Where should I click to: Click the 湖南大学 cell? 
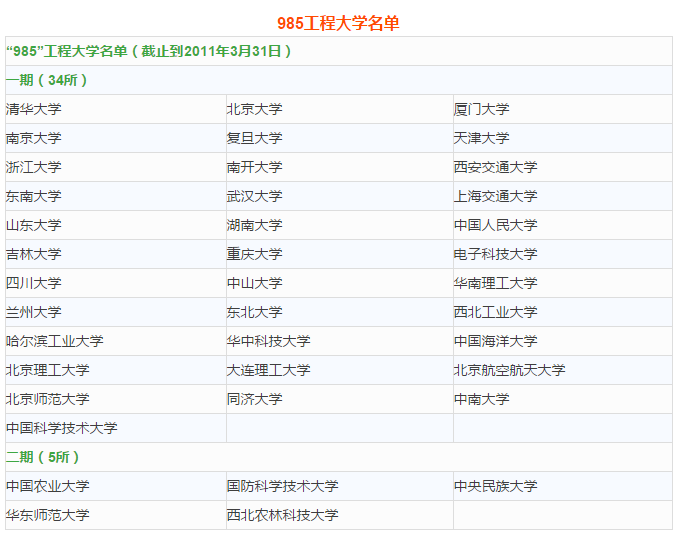pyautogui.click(x=340, y=225)
